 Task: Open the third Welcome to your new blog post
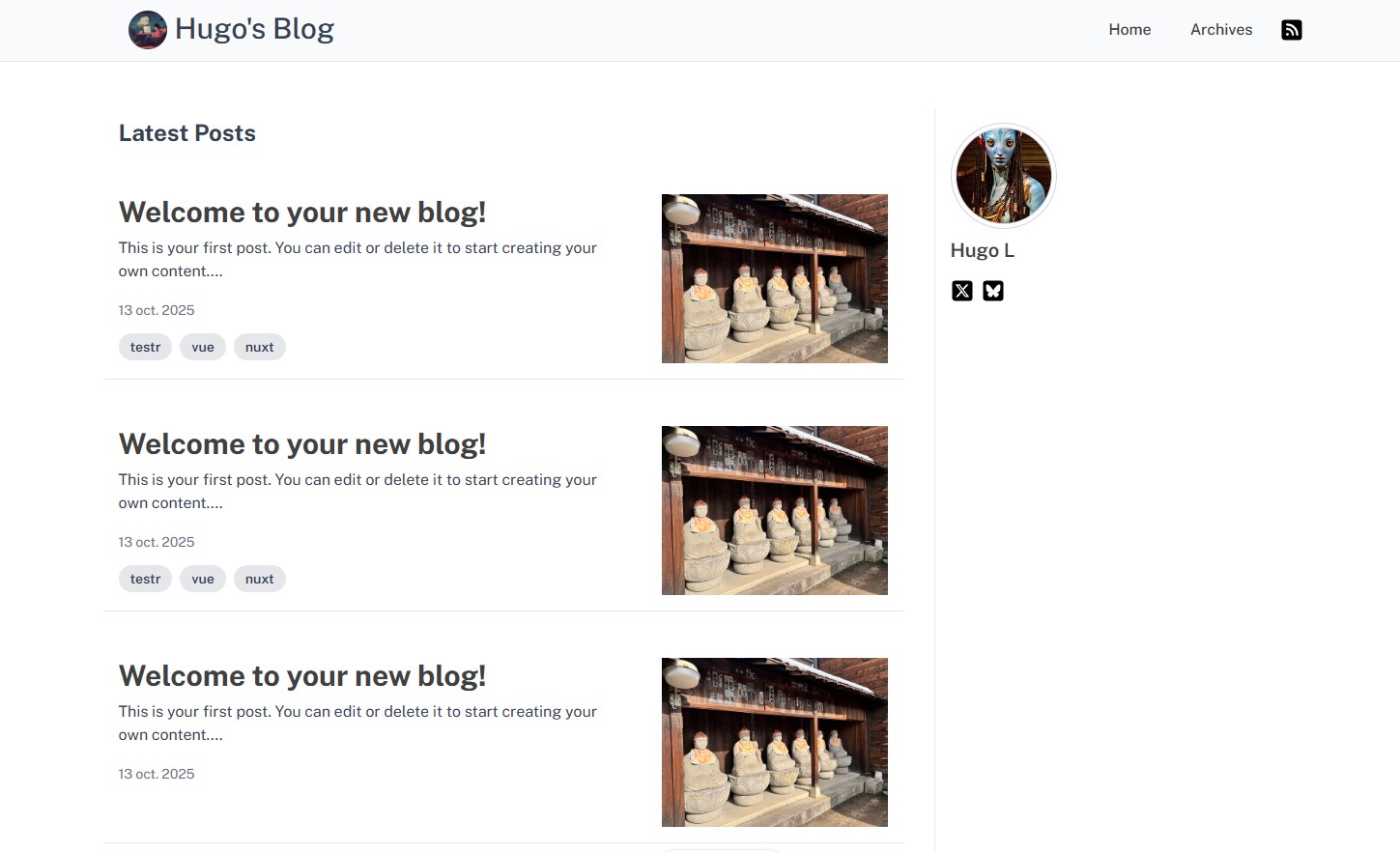coord(302,676)
